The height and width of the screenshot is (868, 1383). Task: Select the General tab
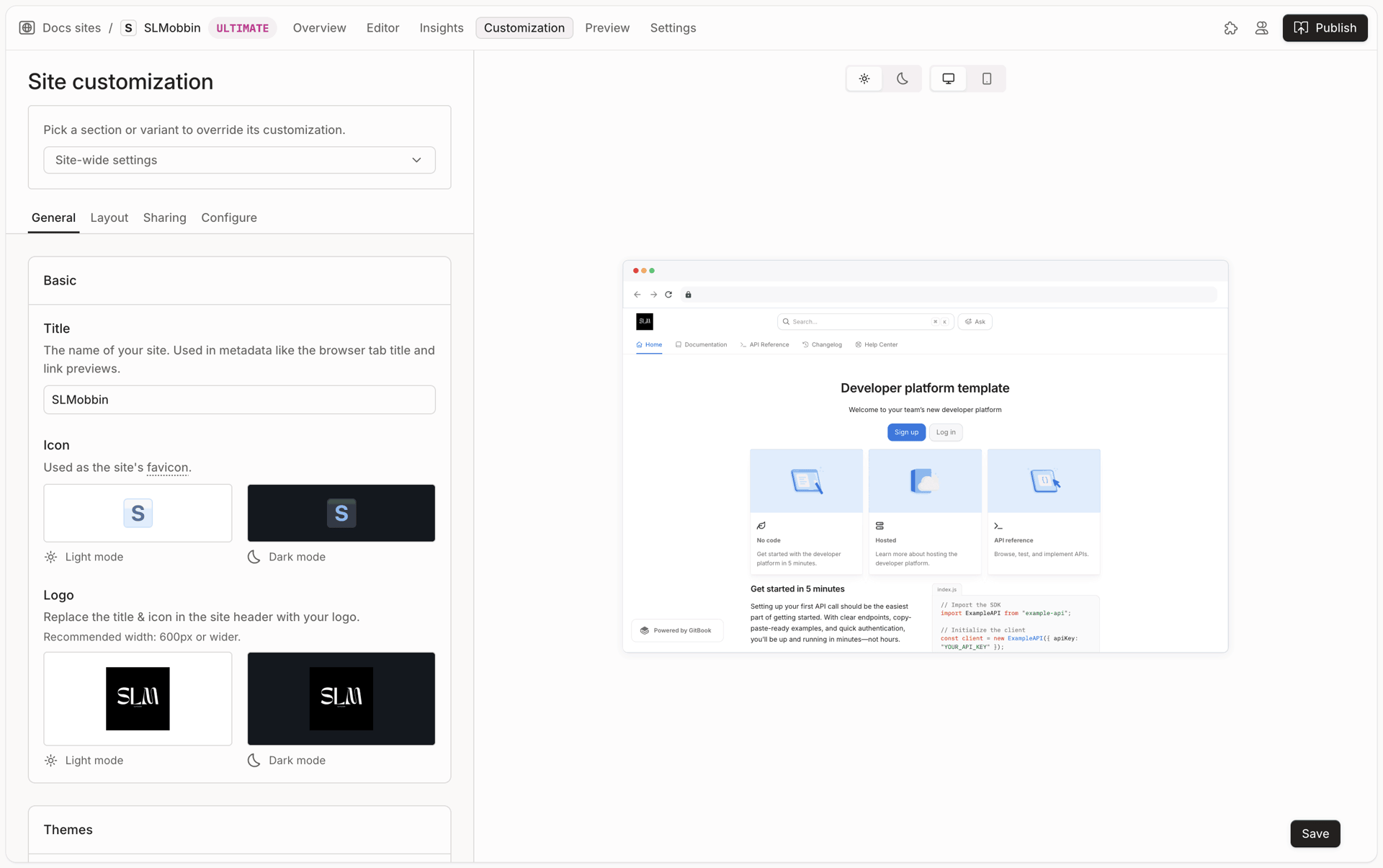pyautogui.click(x=53, y=218)
